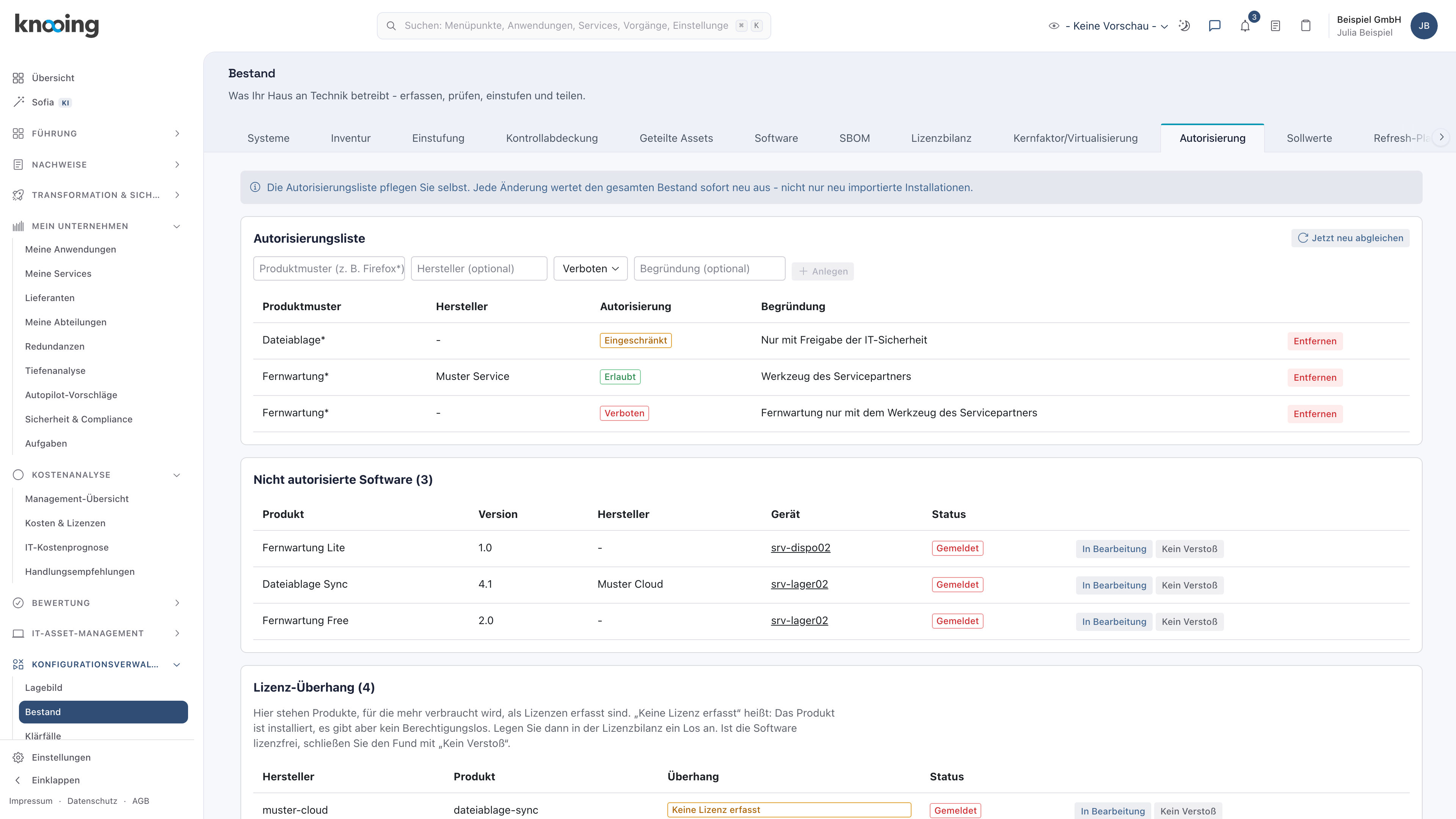Open the Verboten authorization dropdown
This screenshot has width=1456, height=819.
(x=591, y=268)
